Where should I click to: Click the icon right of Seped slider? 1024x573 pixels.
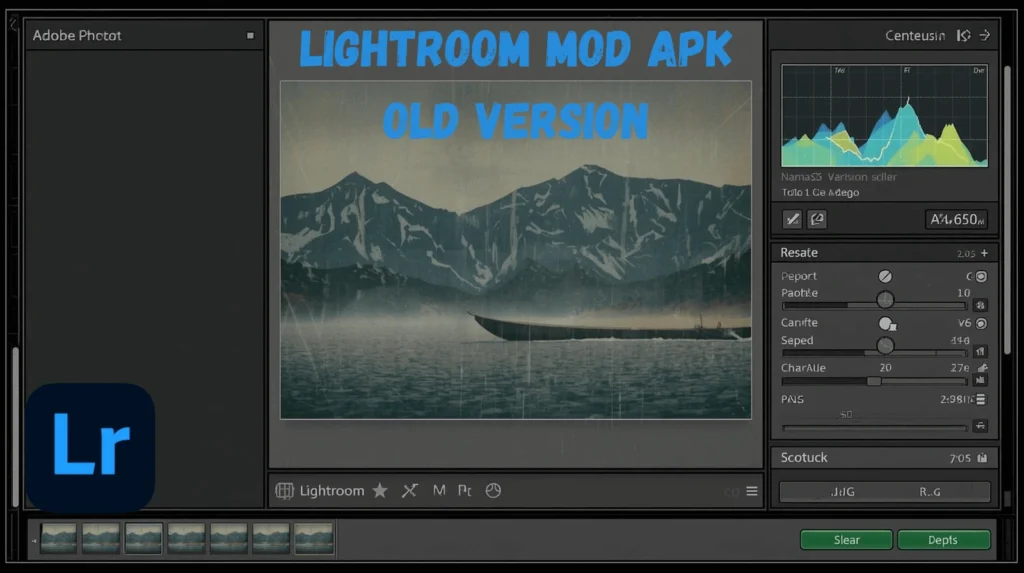click(x=980, y=352)
